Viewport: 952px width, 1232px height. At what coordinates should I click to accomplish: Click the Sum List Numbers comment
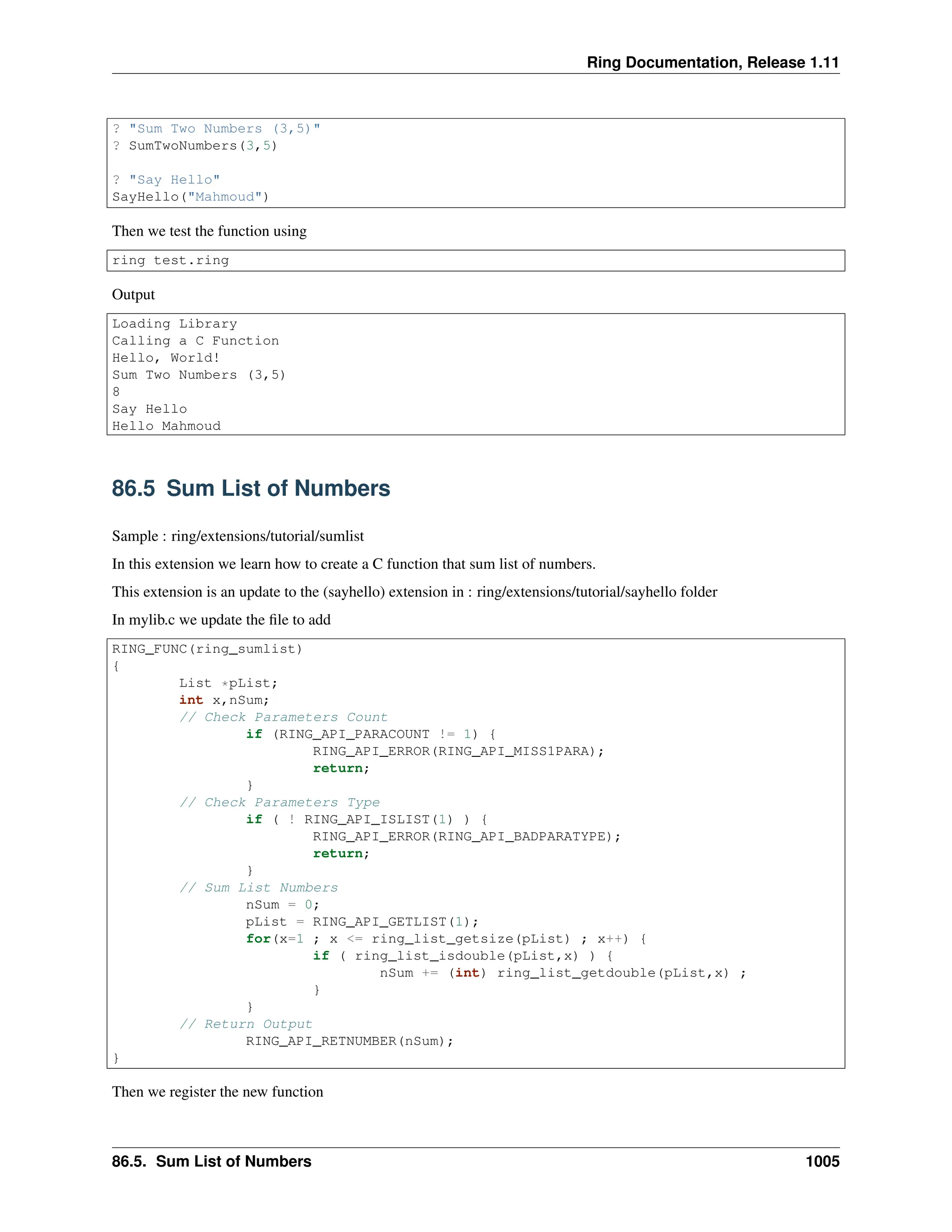(258, 888)
